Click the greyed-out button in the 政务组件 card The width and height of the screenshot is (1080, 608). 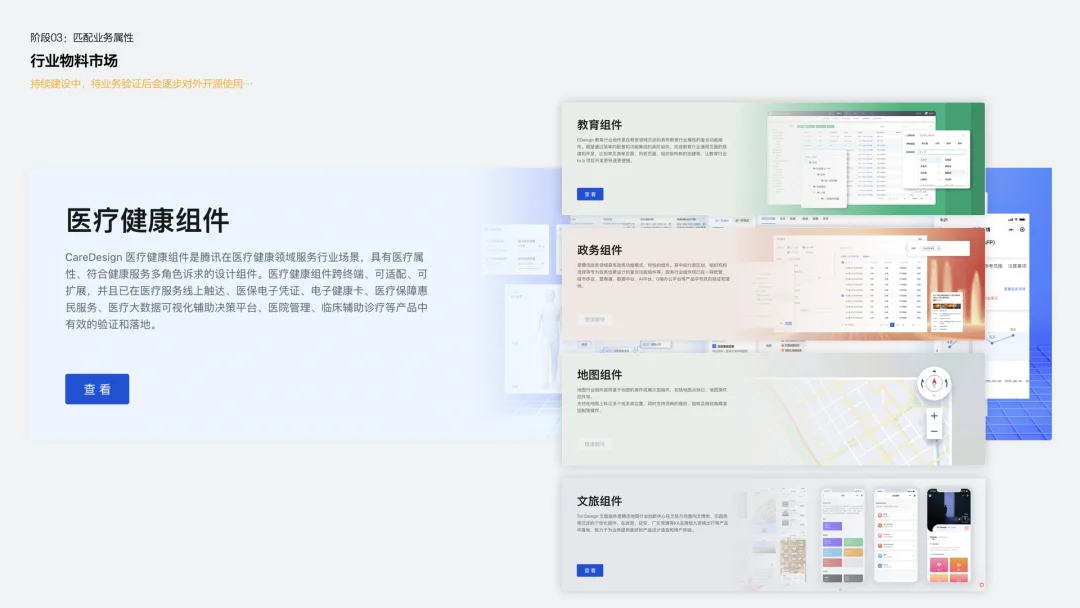coord(594,319)
